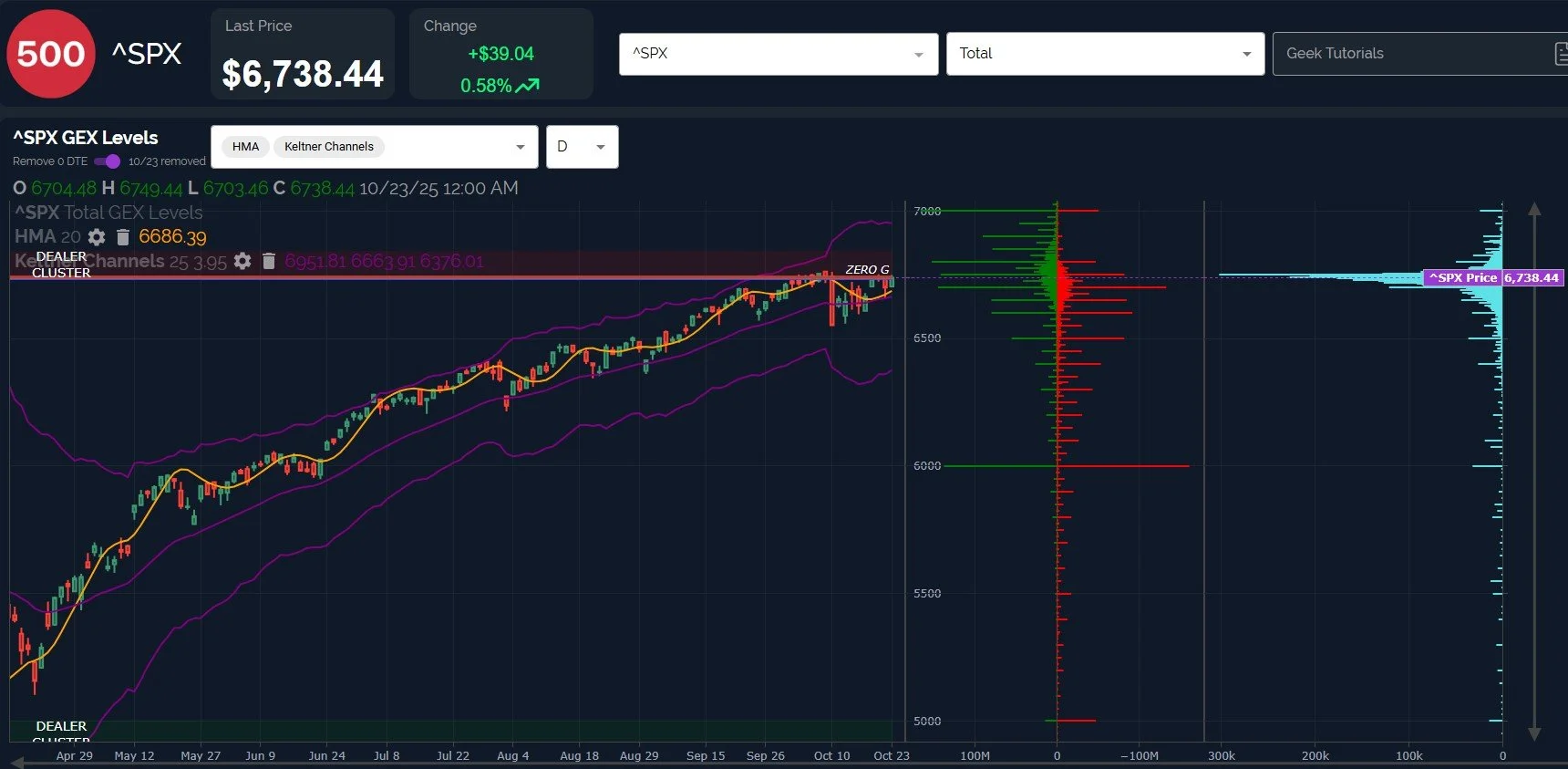This screenshot has width=1568, height=769.
Task: Open HMA indicator settings gear
Action: 97,237
